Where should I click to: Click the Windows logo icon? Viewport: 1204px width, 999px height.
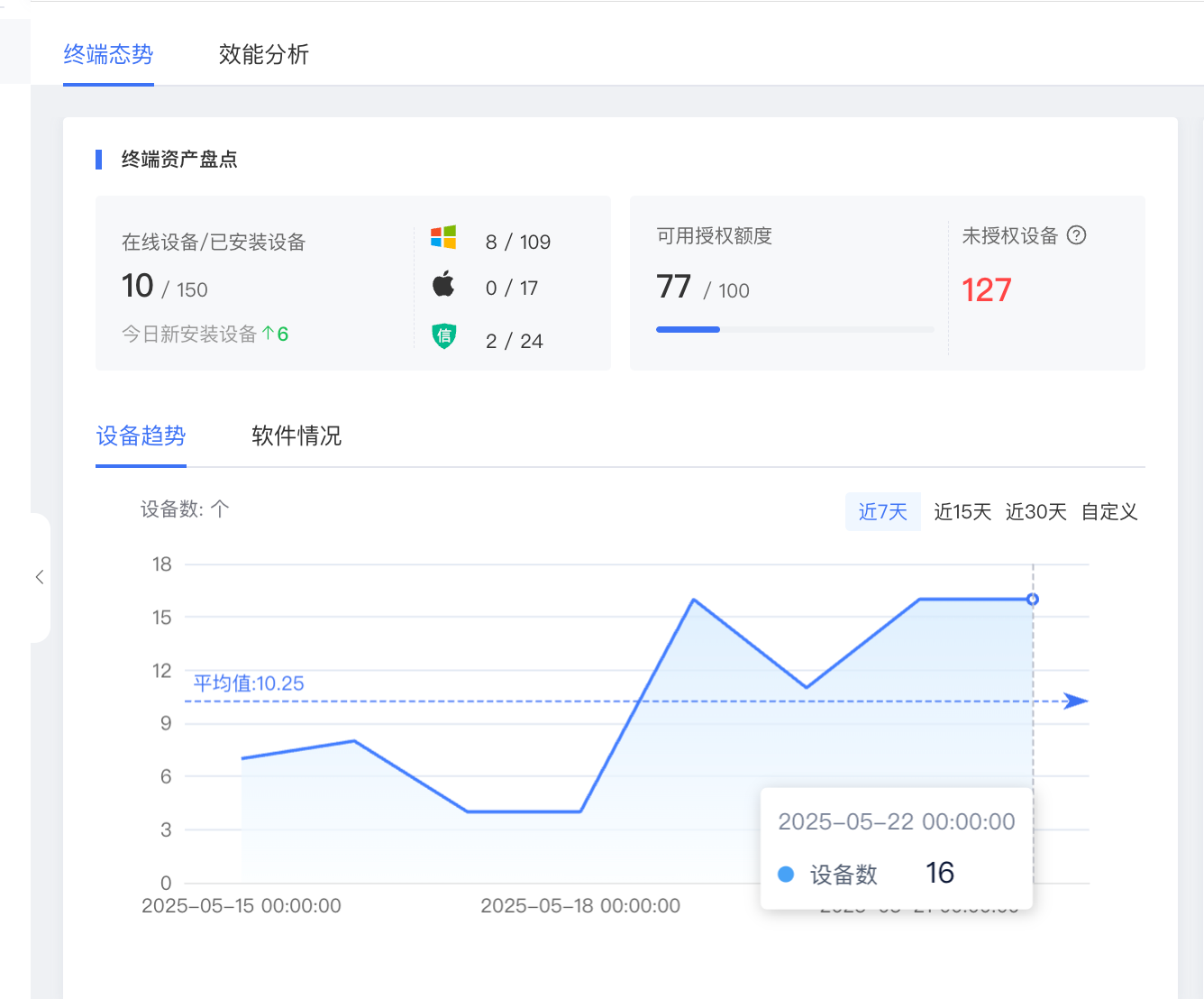(443, 237)
